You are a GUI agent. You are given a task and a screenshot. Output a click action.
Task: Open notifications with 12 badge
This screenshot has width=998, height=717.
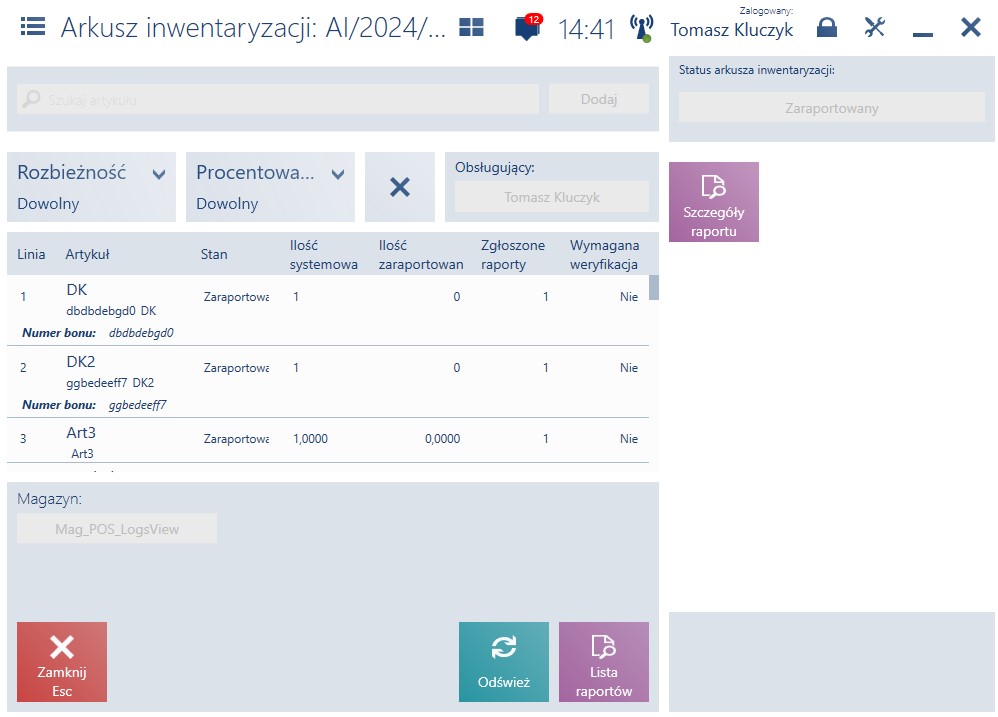528,27
